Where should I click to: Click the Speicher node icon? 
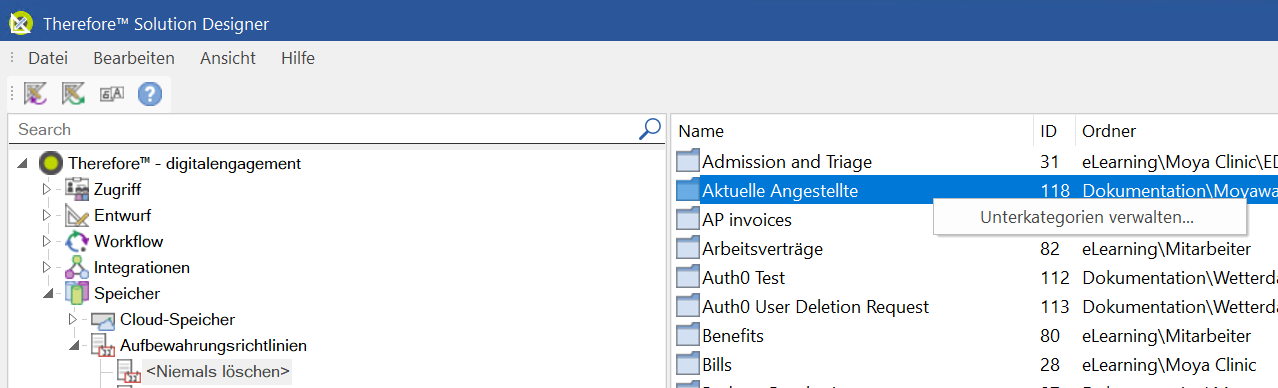(x=77, y=293)
